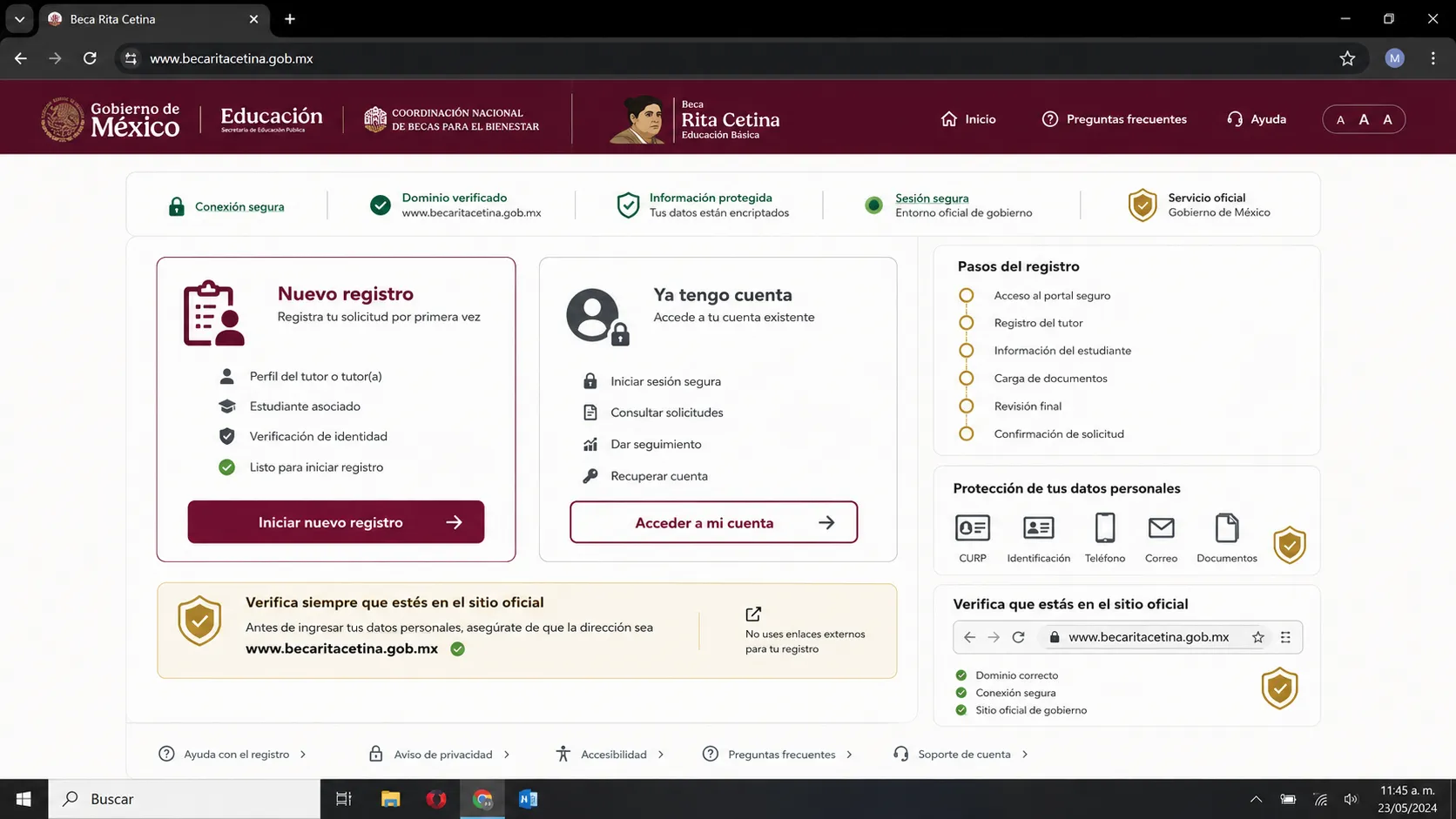
Task: Choose the largest A font size option
Action: [x=1388, y=119]
